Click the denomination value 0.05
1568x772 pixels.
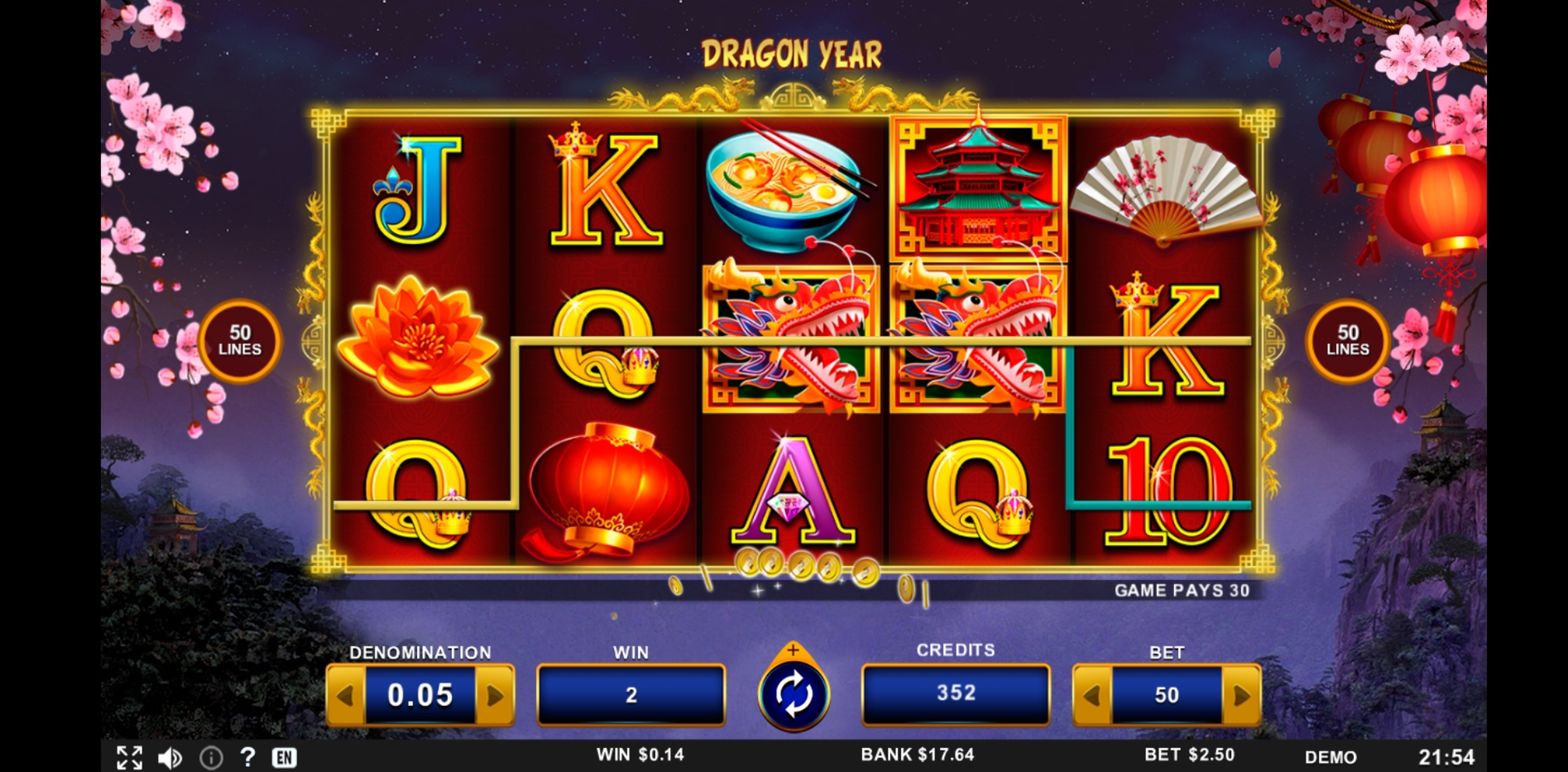tap(420, 695)
